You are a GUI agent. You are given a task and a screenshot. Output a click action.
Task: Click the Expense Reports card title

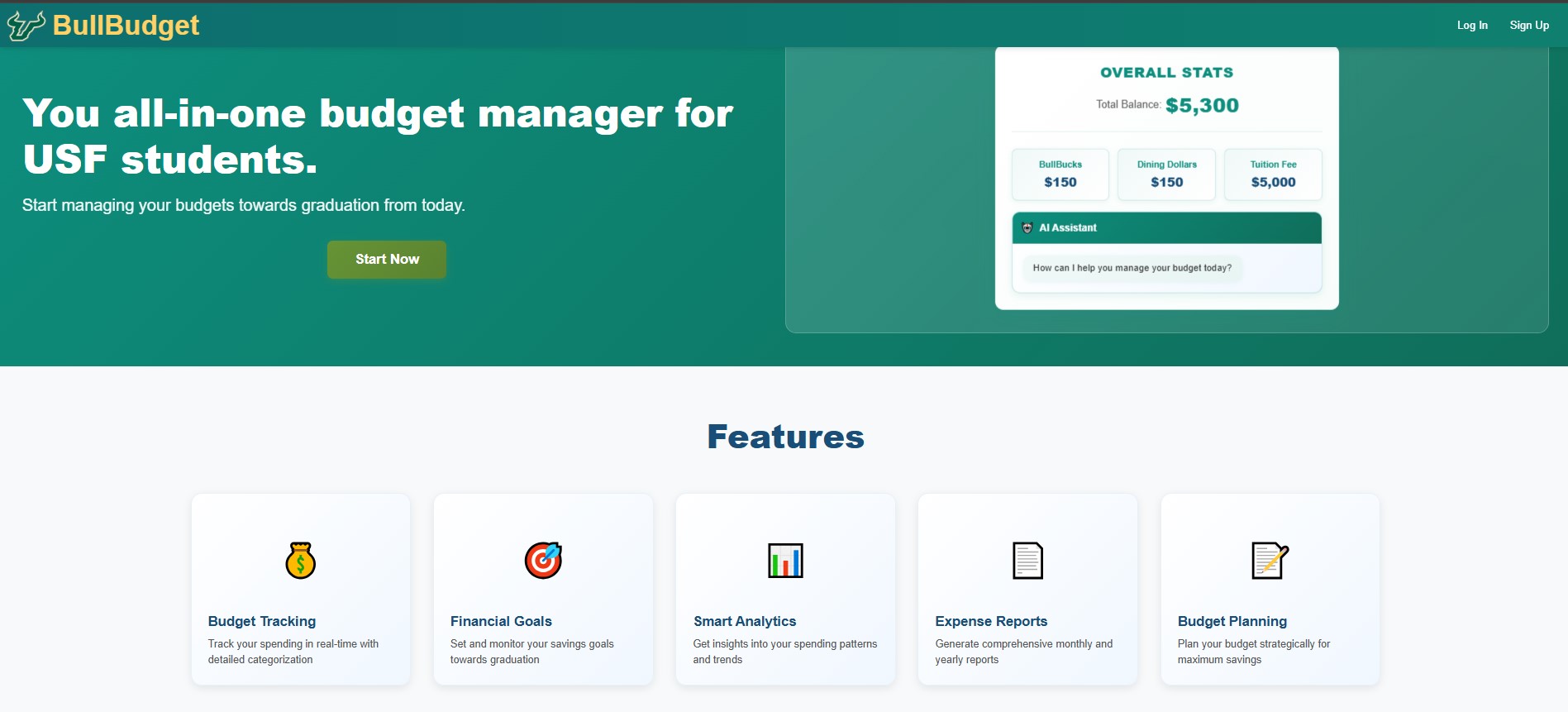991,621
